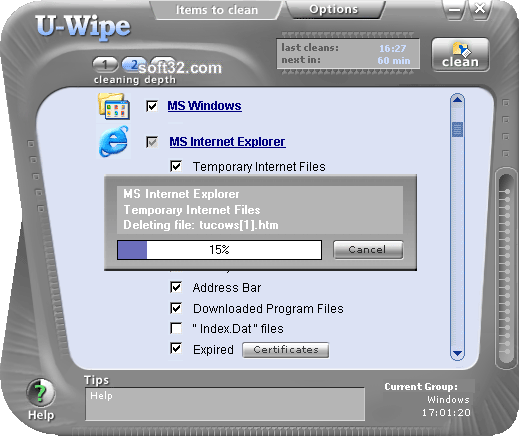
Task: Toggle the MS Windows checkbox
Action: pos(152,106)
